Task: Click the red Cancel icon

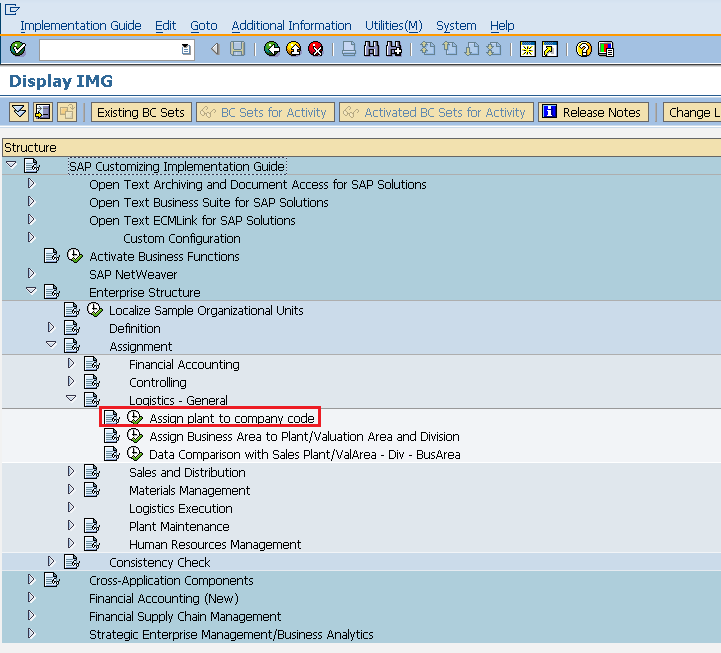Action: [316, 49]
